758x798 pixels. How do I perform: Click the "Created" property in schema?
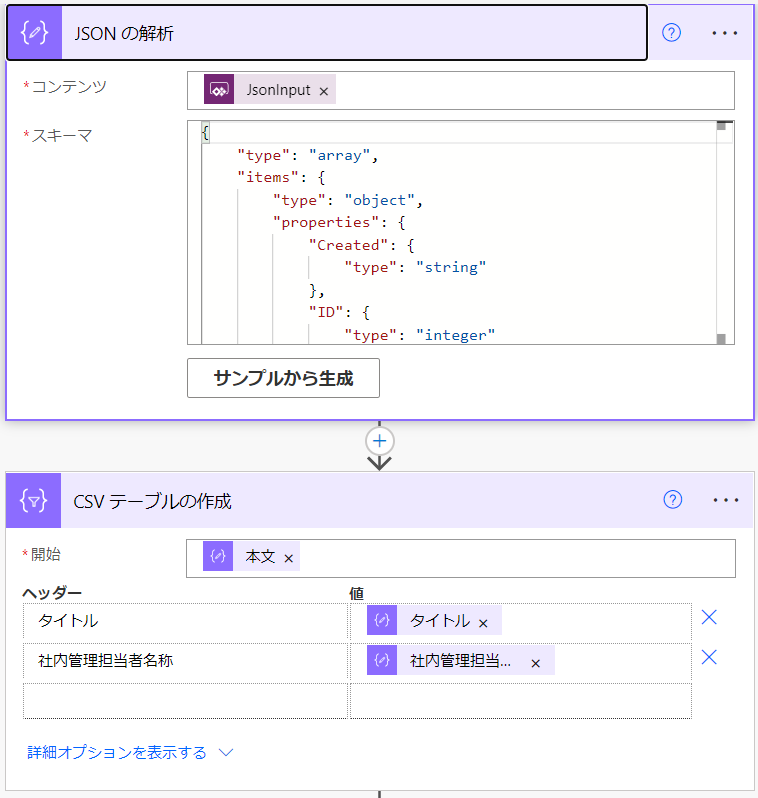[348, 245]
